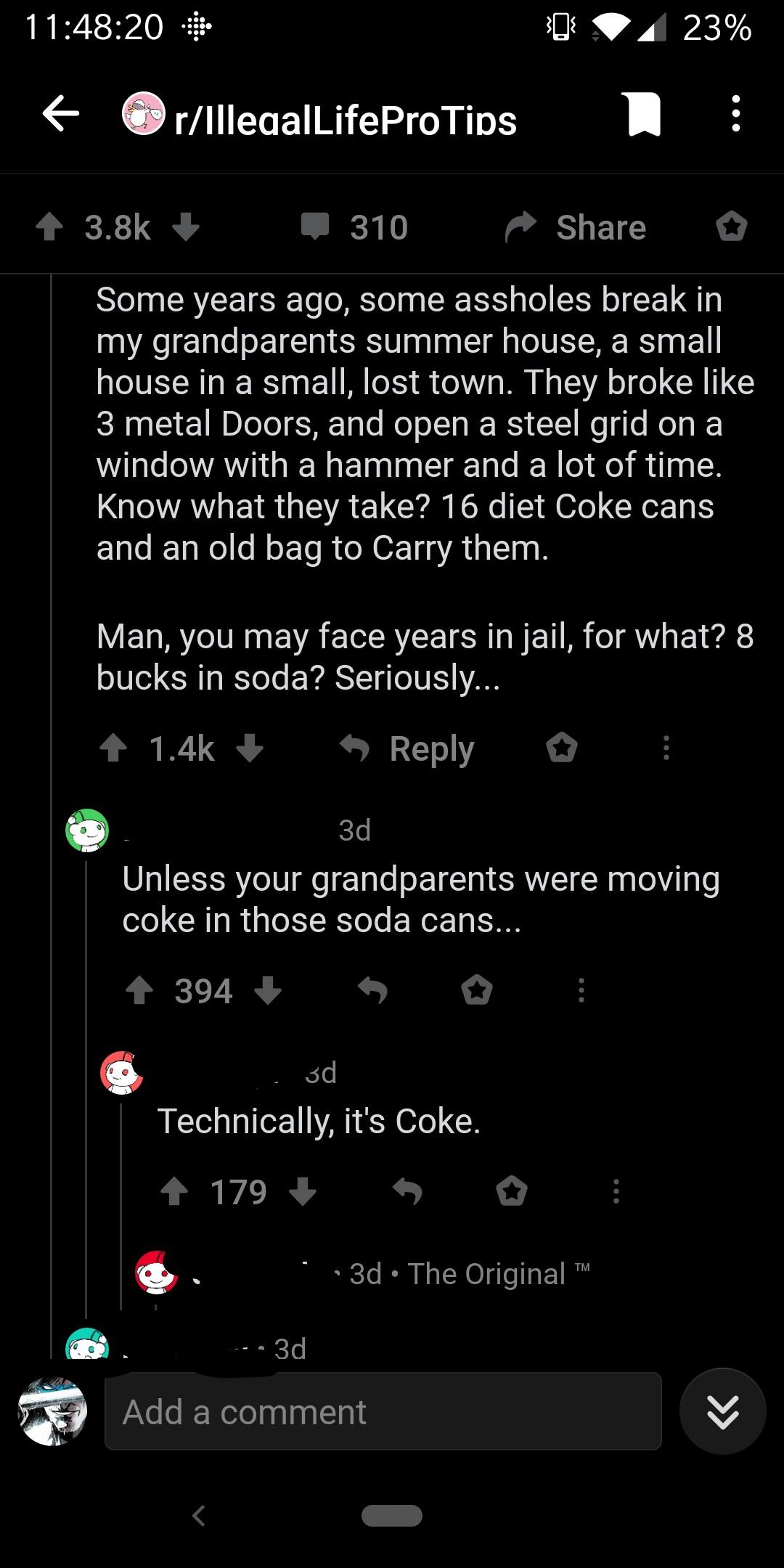This screenshot has width=784, height=1568.
Task: Reply to the 394-point comment
Action: coord(373,990)
